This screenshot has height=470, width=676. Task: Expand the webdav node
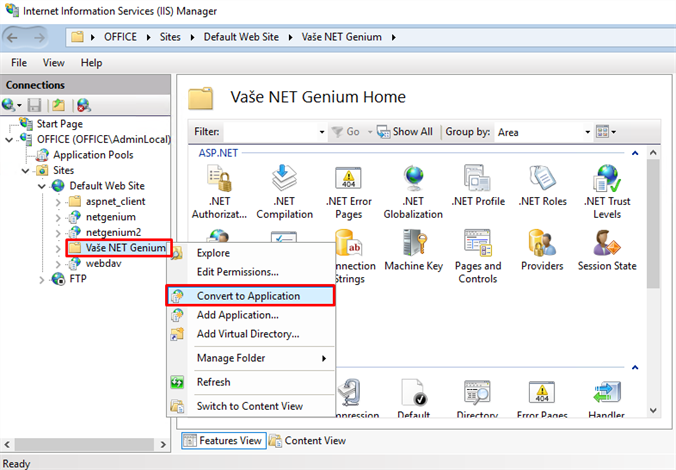[x=58, y=264]
